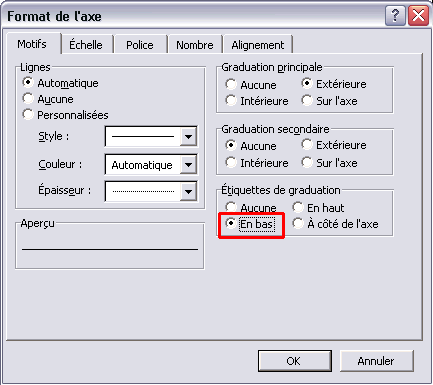Click the OK button
Viewport: 433px width, 385px height.
(295, 361)
